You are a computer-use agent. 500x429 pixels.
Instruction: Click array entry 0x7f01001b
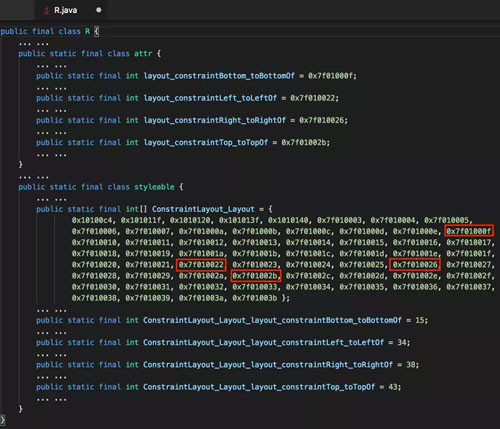point(255,254)
